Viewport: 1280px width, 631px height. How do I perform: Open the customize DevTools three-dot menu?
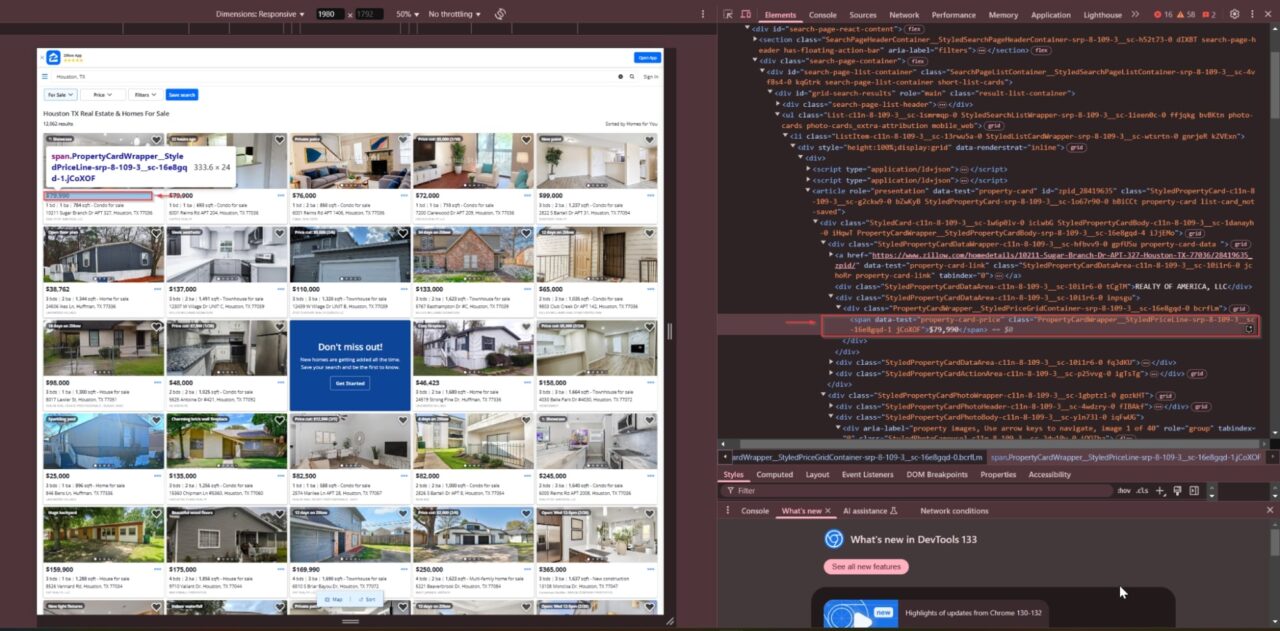(x=1252, y=14)
